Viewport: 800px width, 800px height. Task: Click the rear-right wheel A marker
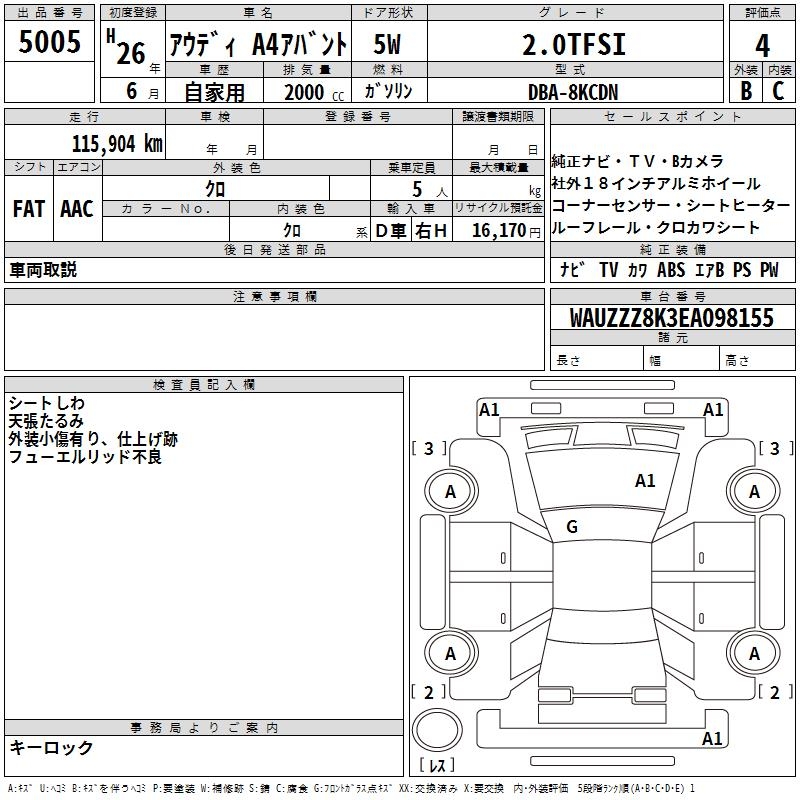tap(754, 654)
